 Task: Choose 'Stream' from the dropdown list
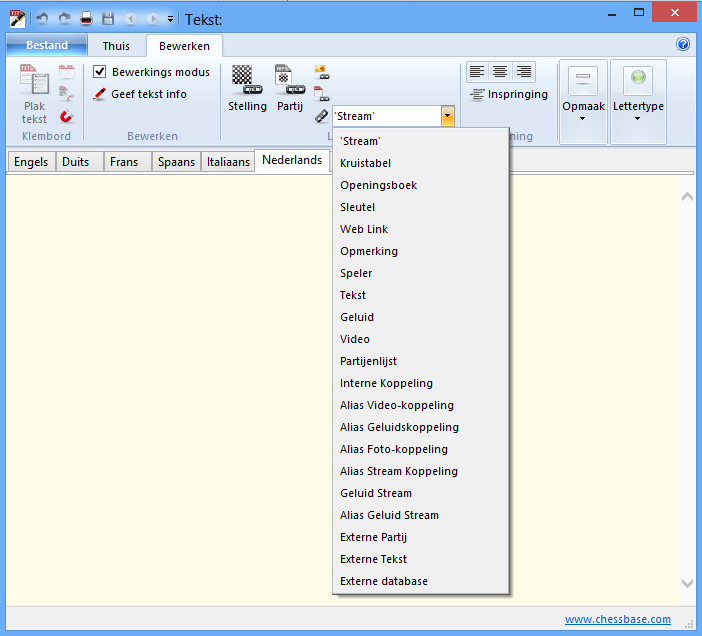[421, 141]
